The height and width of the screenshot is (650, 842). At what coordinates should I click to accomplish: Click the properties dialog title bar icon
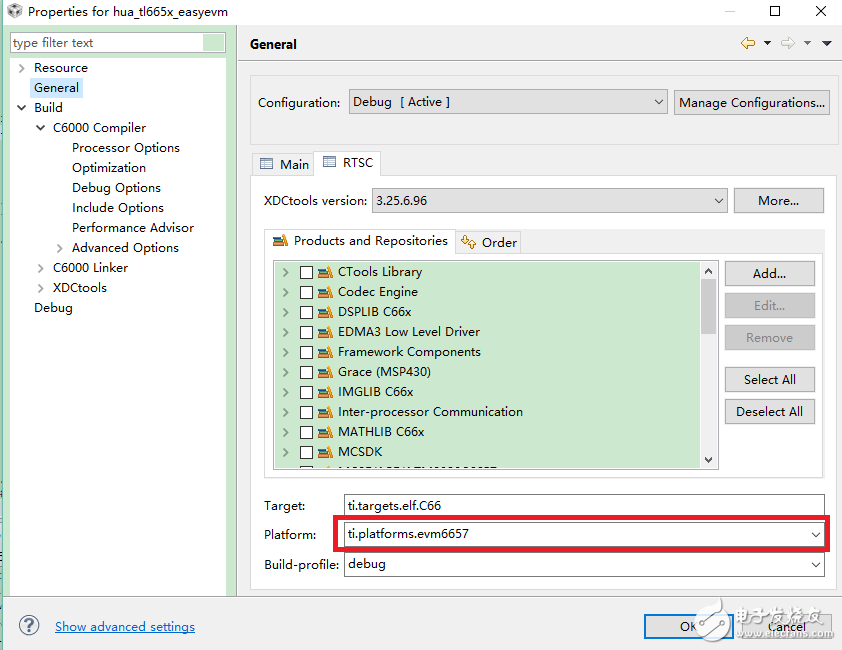pos(14,11)
